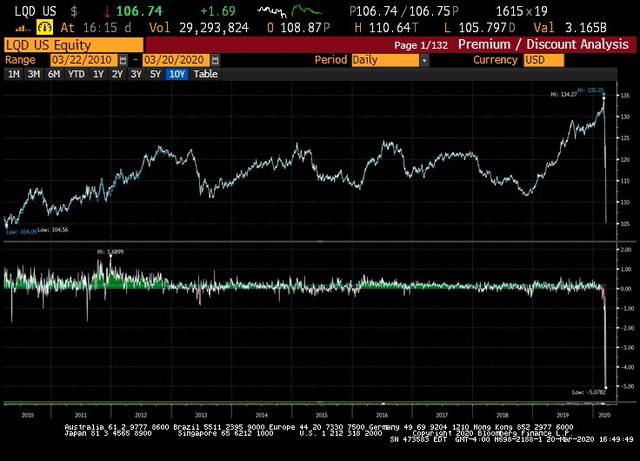The image size is (640, 461).
Task: Click the red down arrow beside price 106.74
Action: tap(107, 10)
